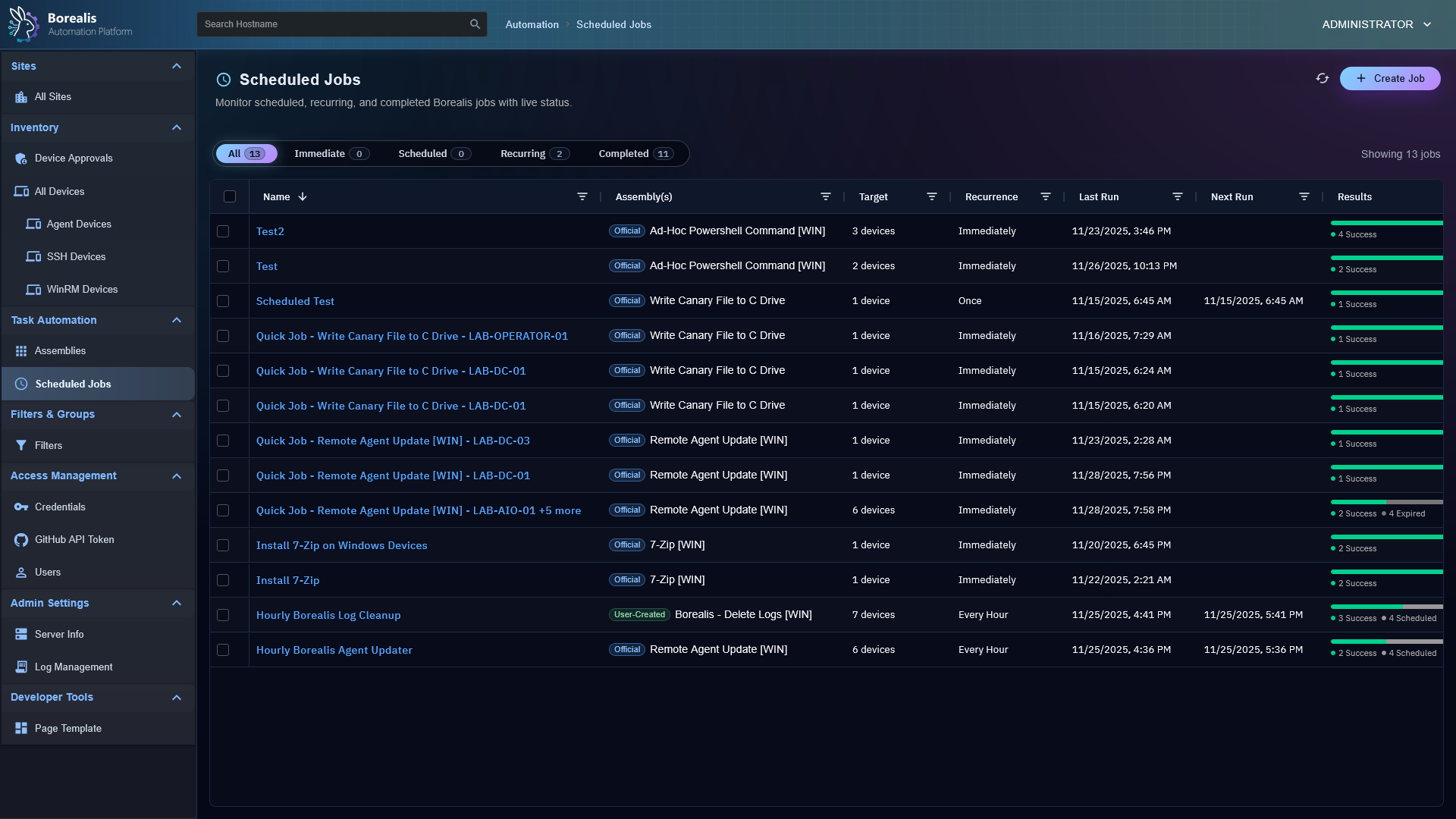Click the Scheduled Test results progress bar
This screenshot has width=1456, height=819.
pyautogui.click(x=1386, y=293)
